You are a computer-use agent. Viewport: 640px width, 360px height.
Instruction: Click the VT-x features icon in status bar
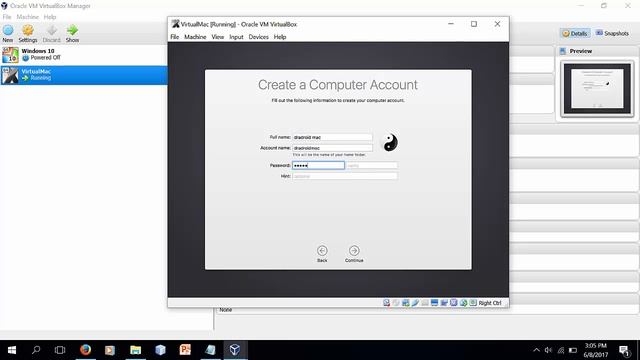click(x=453, y=303)
